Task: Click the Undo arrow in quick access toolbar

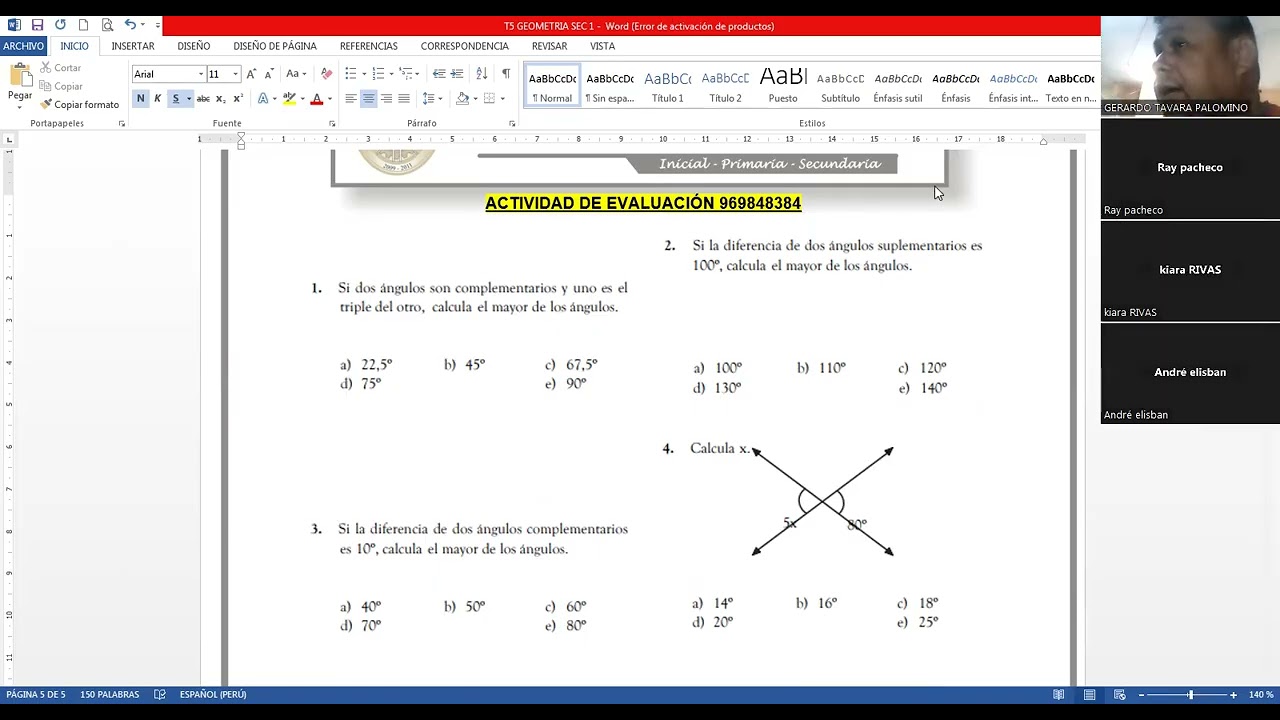Action: click(x=130, y=25)
